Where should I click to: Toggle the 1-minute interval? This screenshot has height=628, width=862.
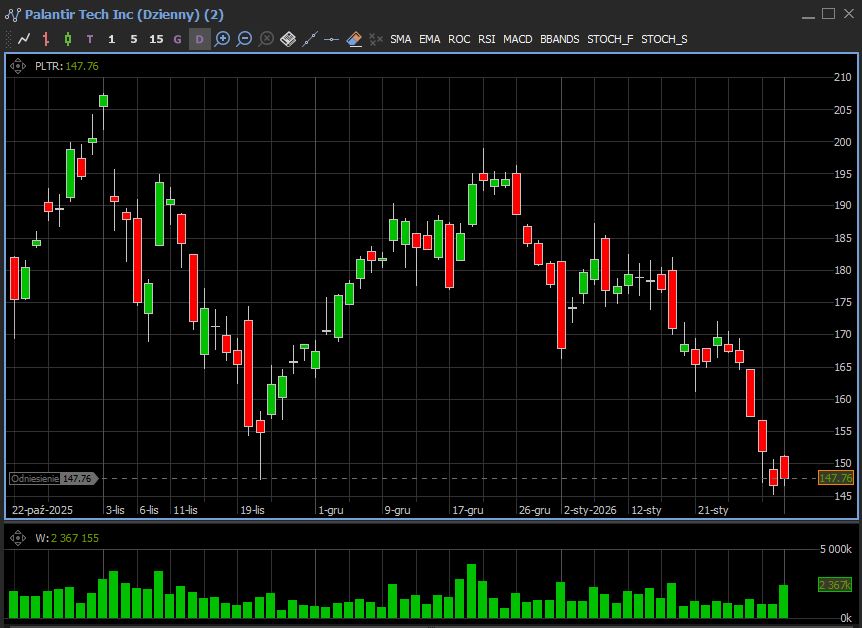click(112, 39)
